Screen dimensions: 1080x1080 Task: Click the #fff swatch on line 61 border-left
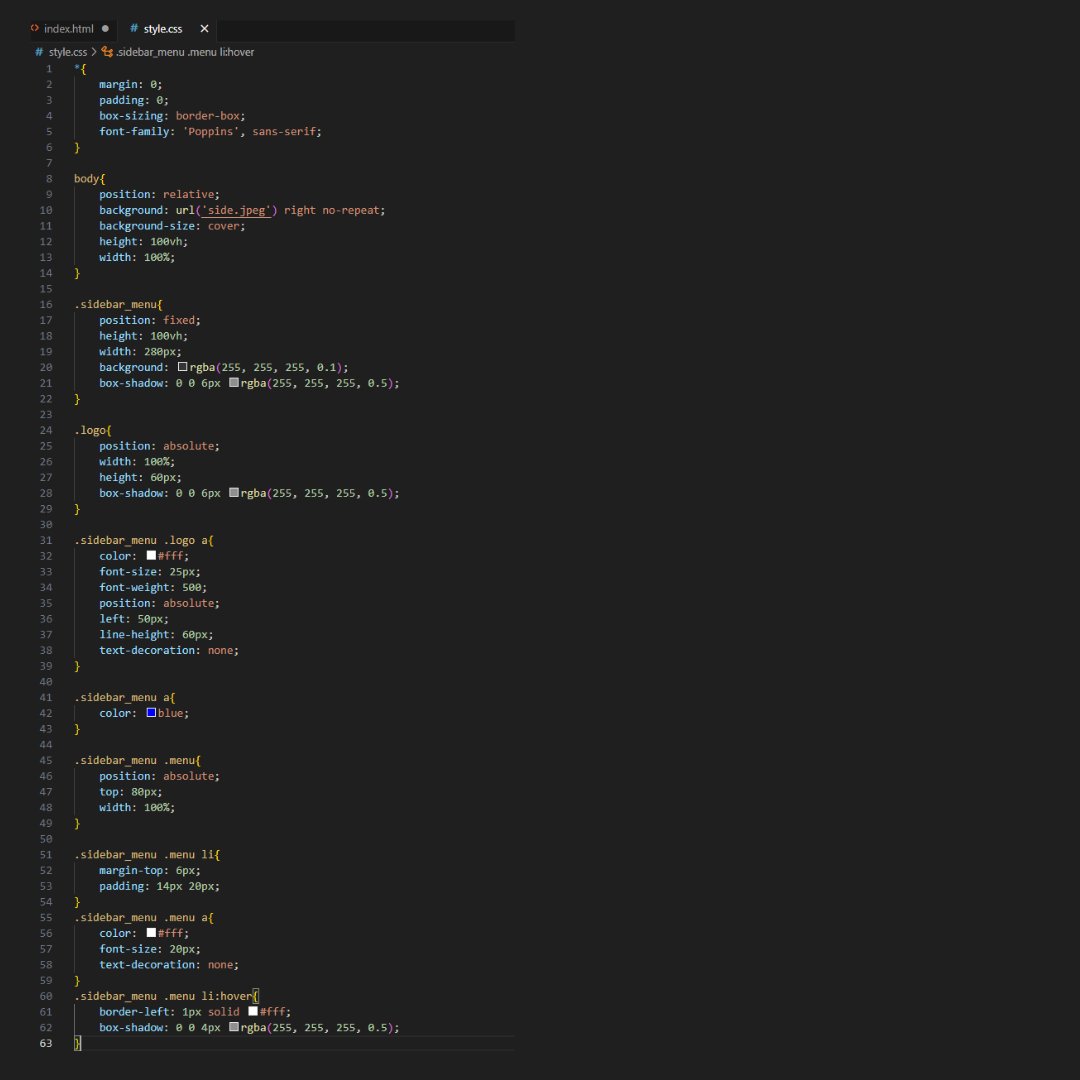[253, 1011]
